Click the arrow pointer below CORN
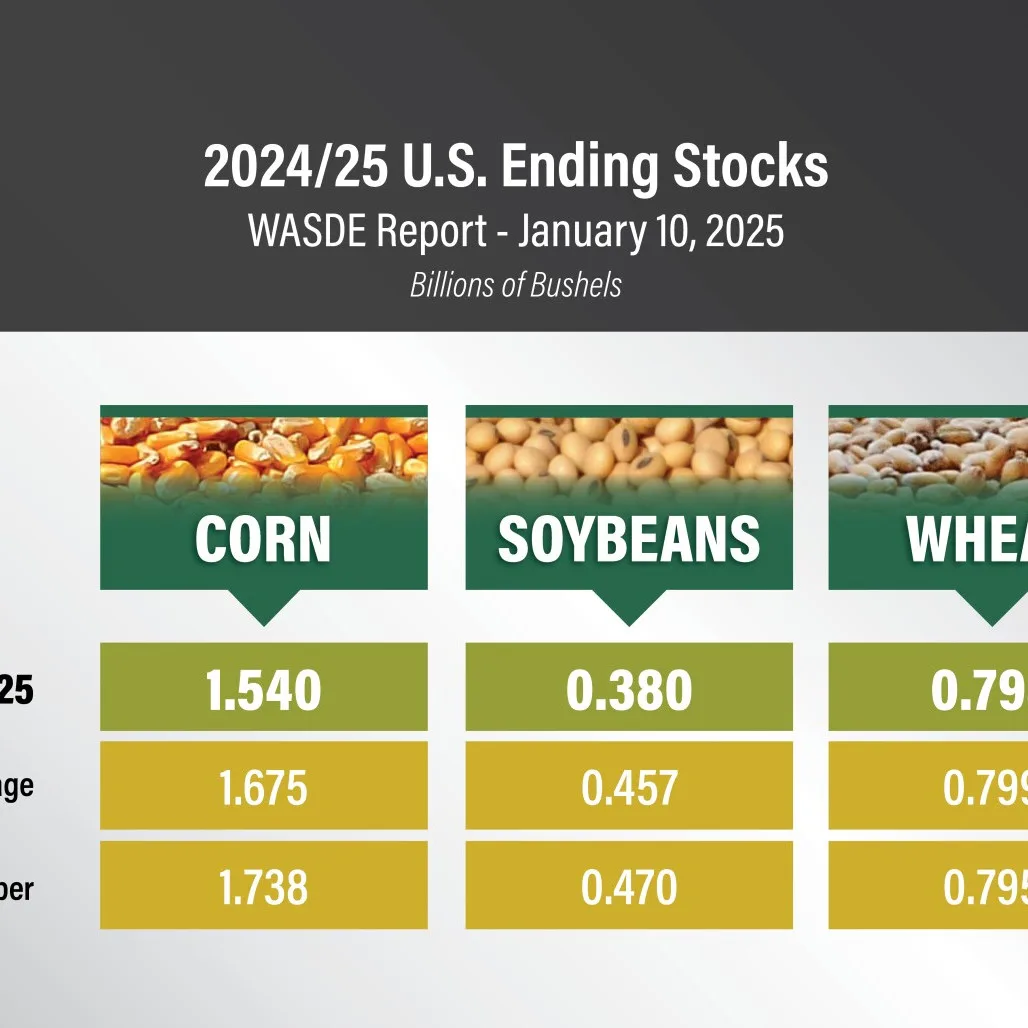Image resolution: width=1028 pixels, height=1028 pixels. tap(264, 608)
